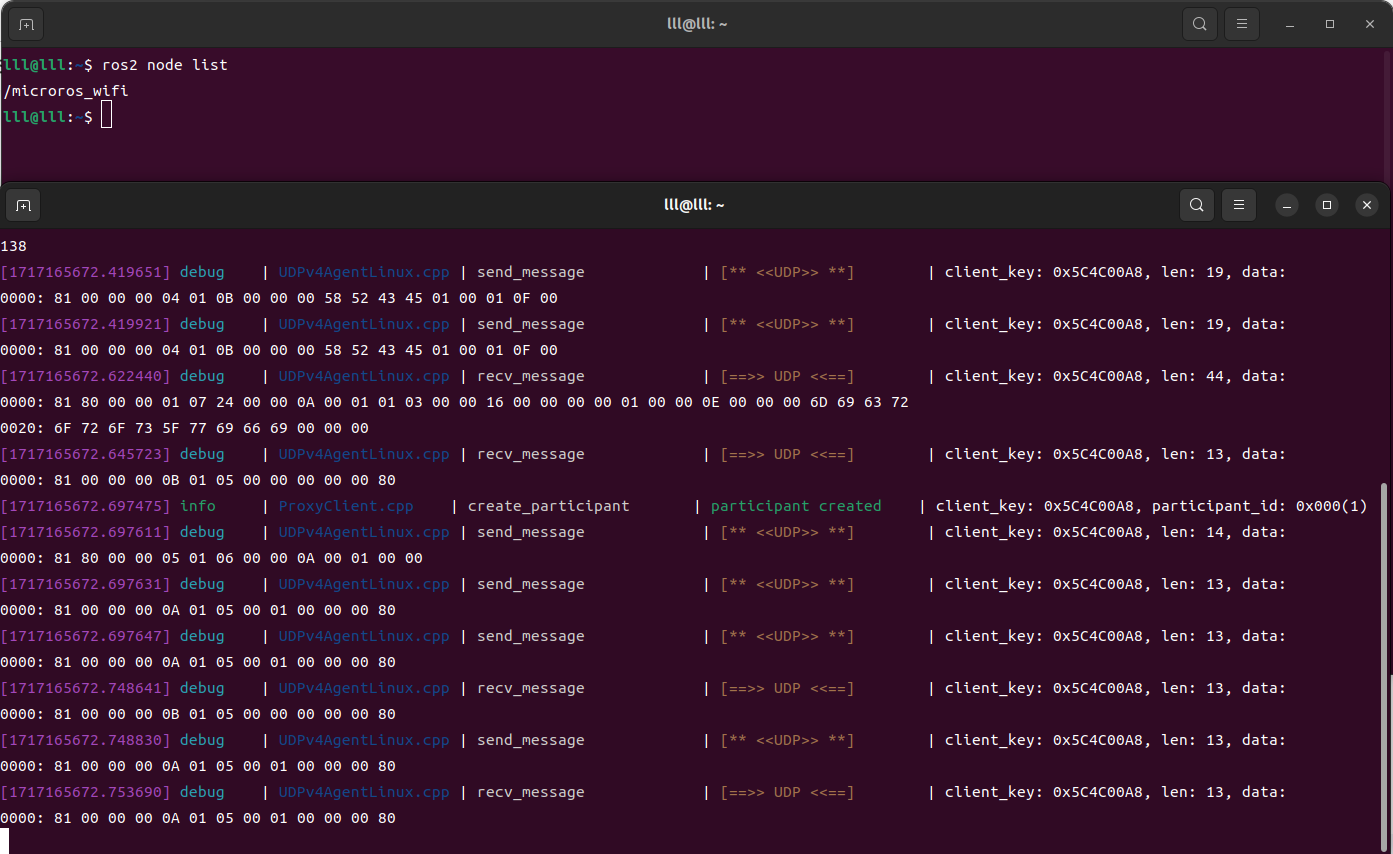The width and height of the screenshot is (1393, 854).
Task: Click 'create_participant' function name
Action: pos(549,506)
